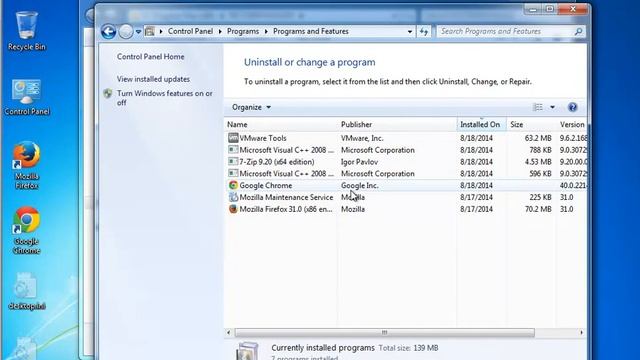Click the Firefox icon in program list
The width and height of the screenshot is (640, 360).
click(x=233, y=209)
